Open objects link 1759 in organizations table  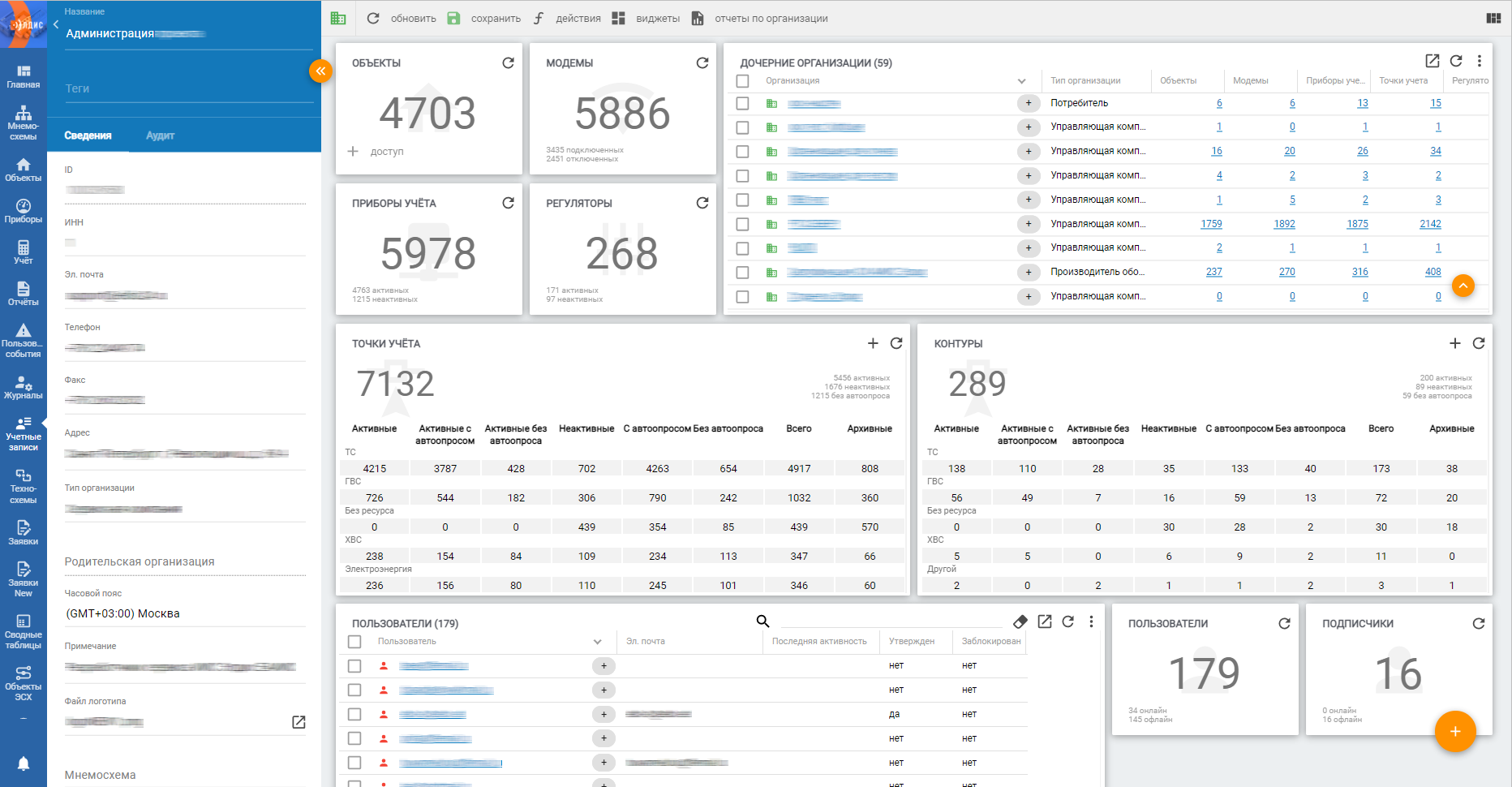pos(1211,224)
